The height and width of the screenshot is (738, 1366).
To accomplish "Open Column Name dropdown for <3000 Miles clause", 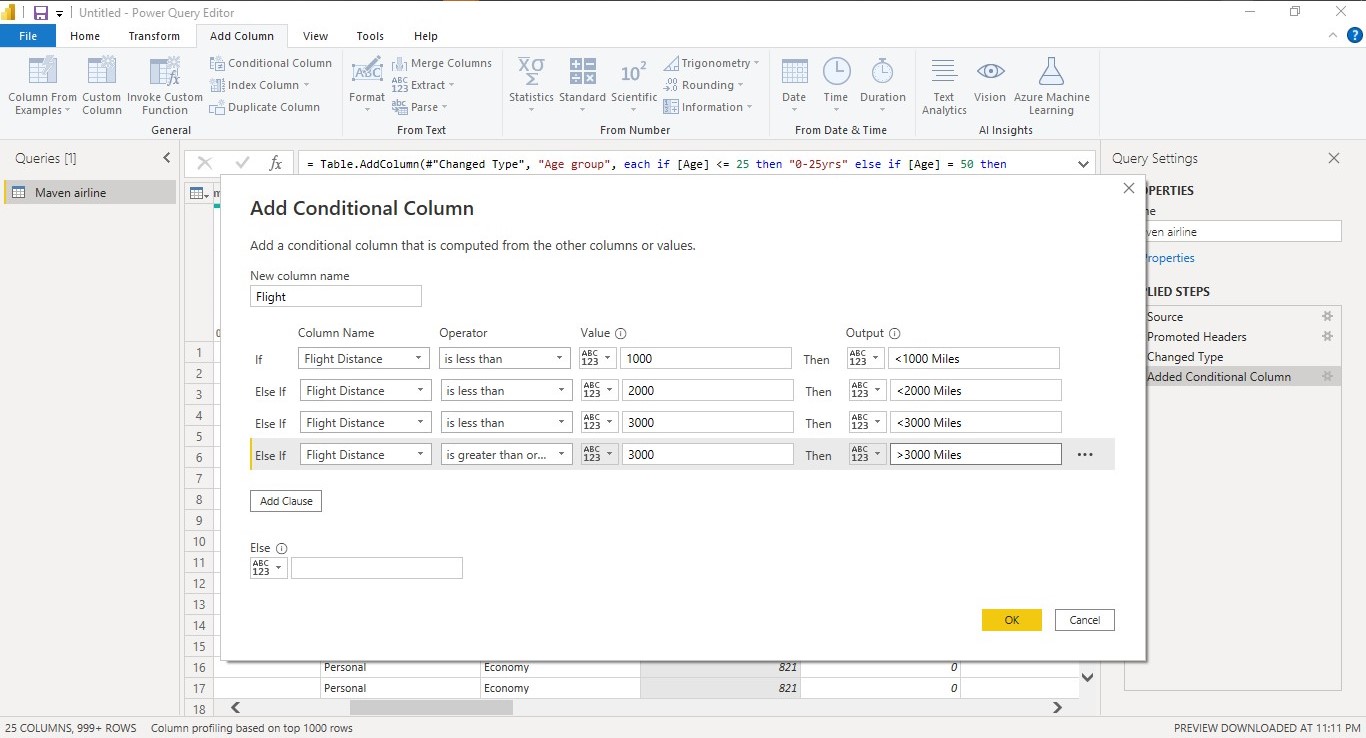I will [x=364, y=423].
